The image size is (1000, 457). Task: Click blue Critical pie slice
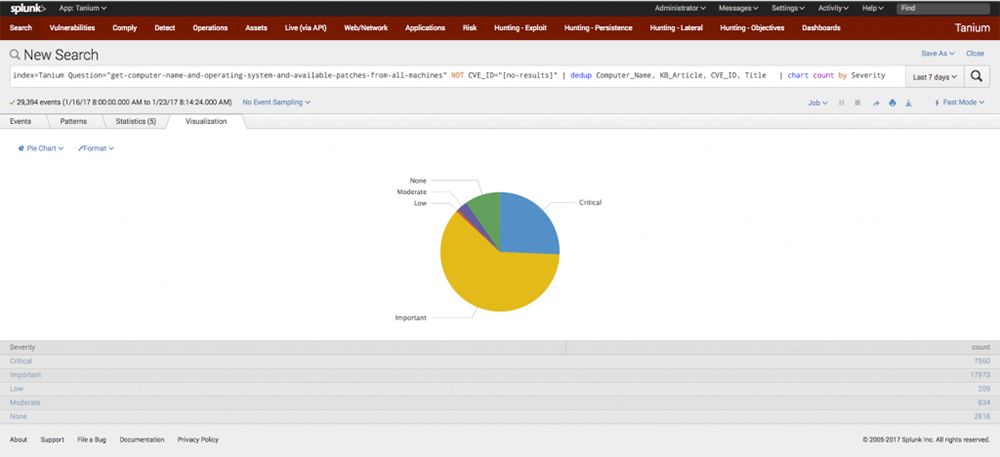526,224
